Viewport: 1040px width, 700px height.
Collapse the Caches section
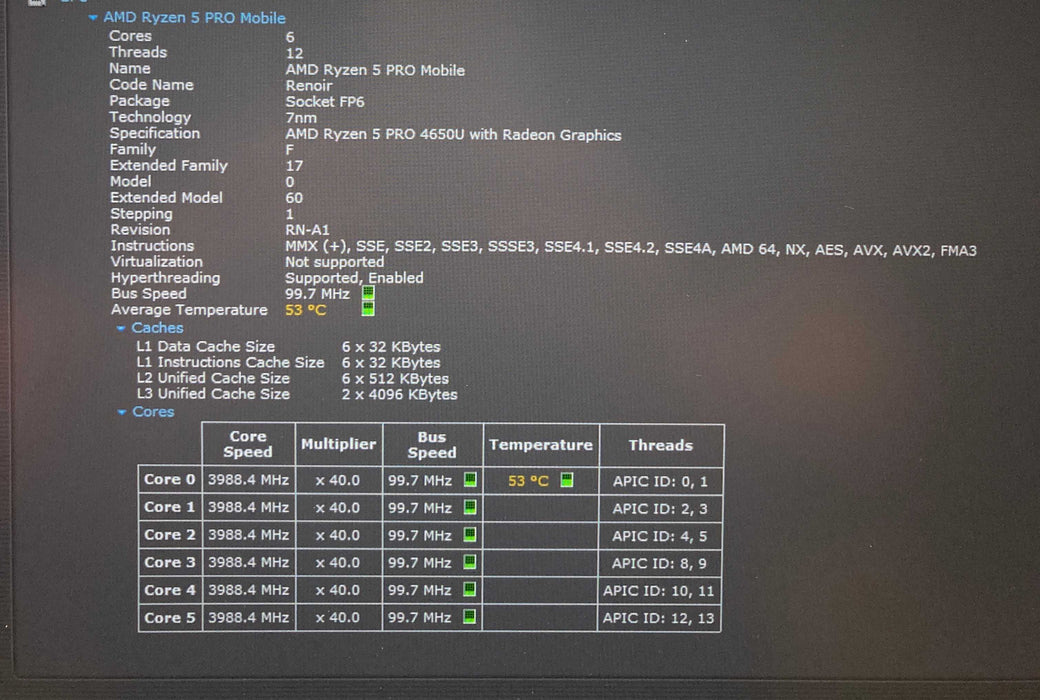coord(121,328)
